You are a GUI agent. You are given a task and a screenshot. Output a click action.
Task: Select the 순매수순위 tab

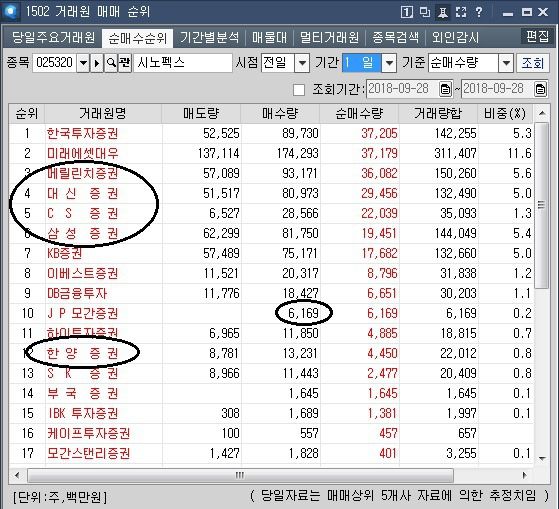click(138, 38)
